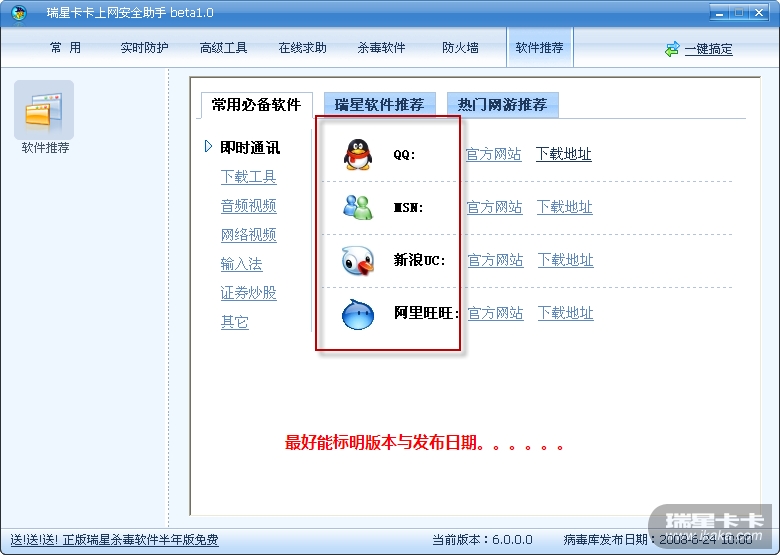The width and height of the screenshot is (780, 555).
Task: Click the 阿里旺旺: label text
Action: coord(426,313)
